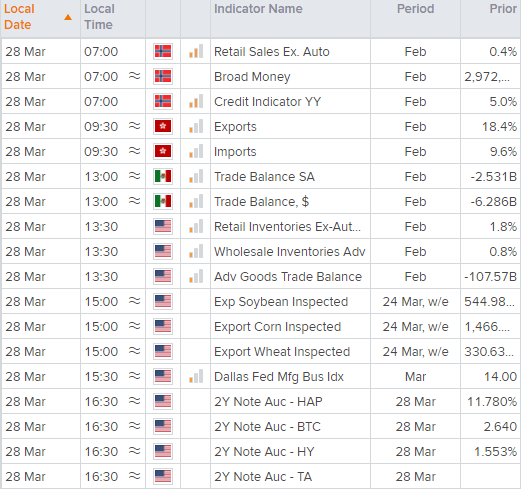Click the Norway flag beside Retail Sales Ex. Auto
This screenshot has width=521, height=489.
(163, 52)
